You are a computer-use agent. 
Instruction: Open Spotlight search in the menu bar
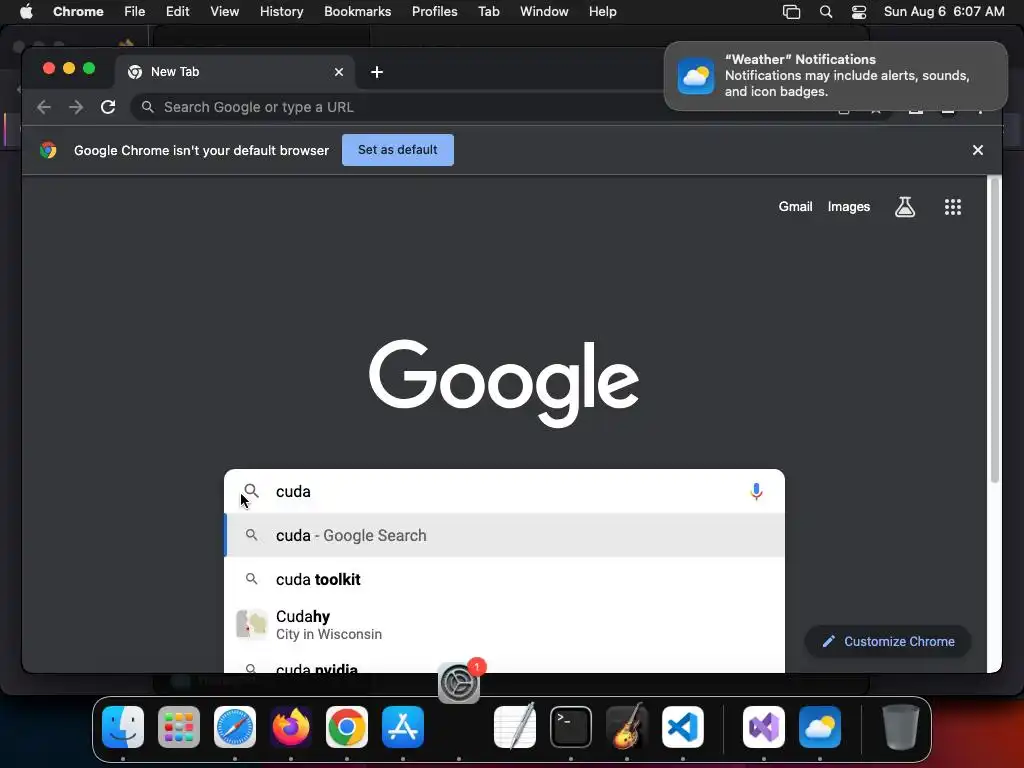pos(826,12)
